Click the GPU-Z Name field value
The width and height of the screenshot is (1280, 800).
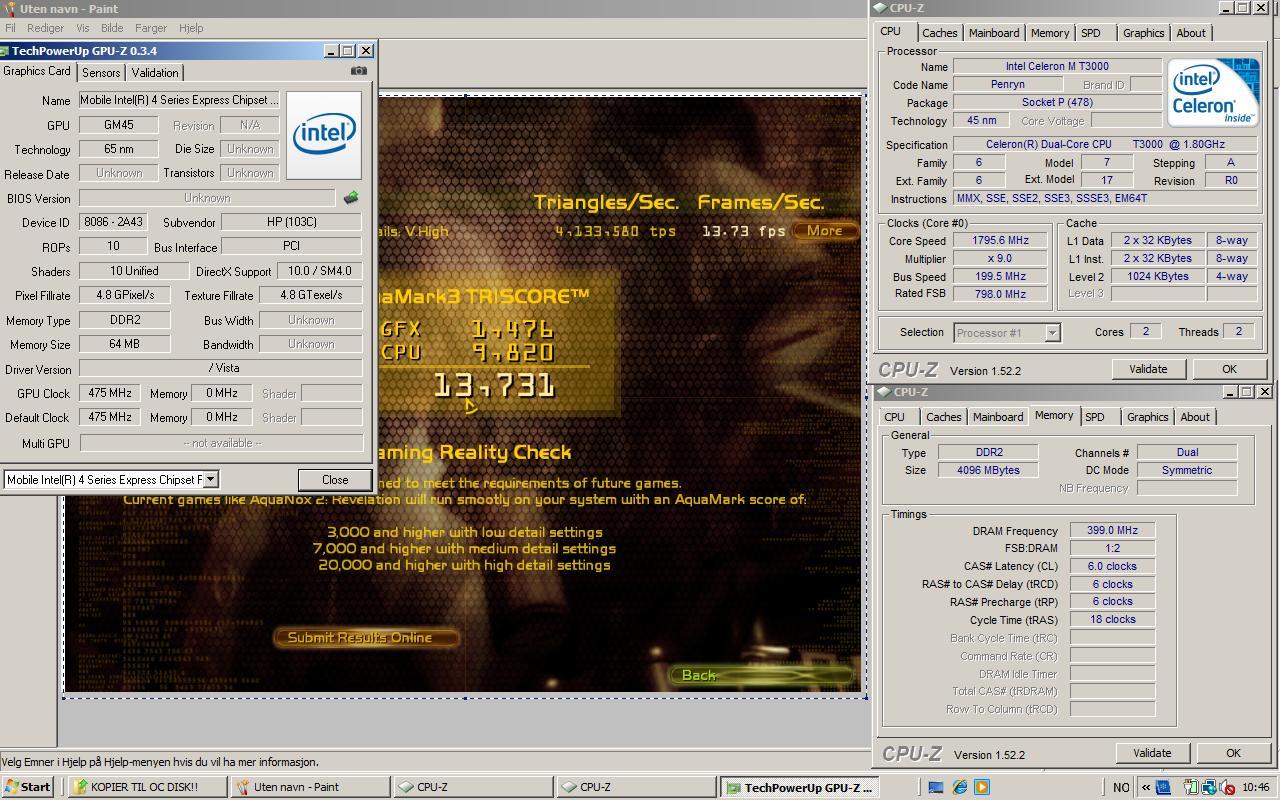click(179, 100)
